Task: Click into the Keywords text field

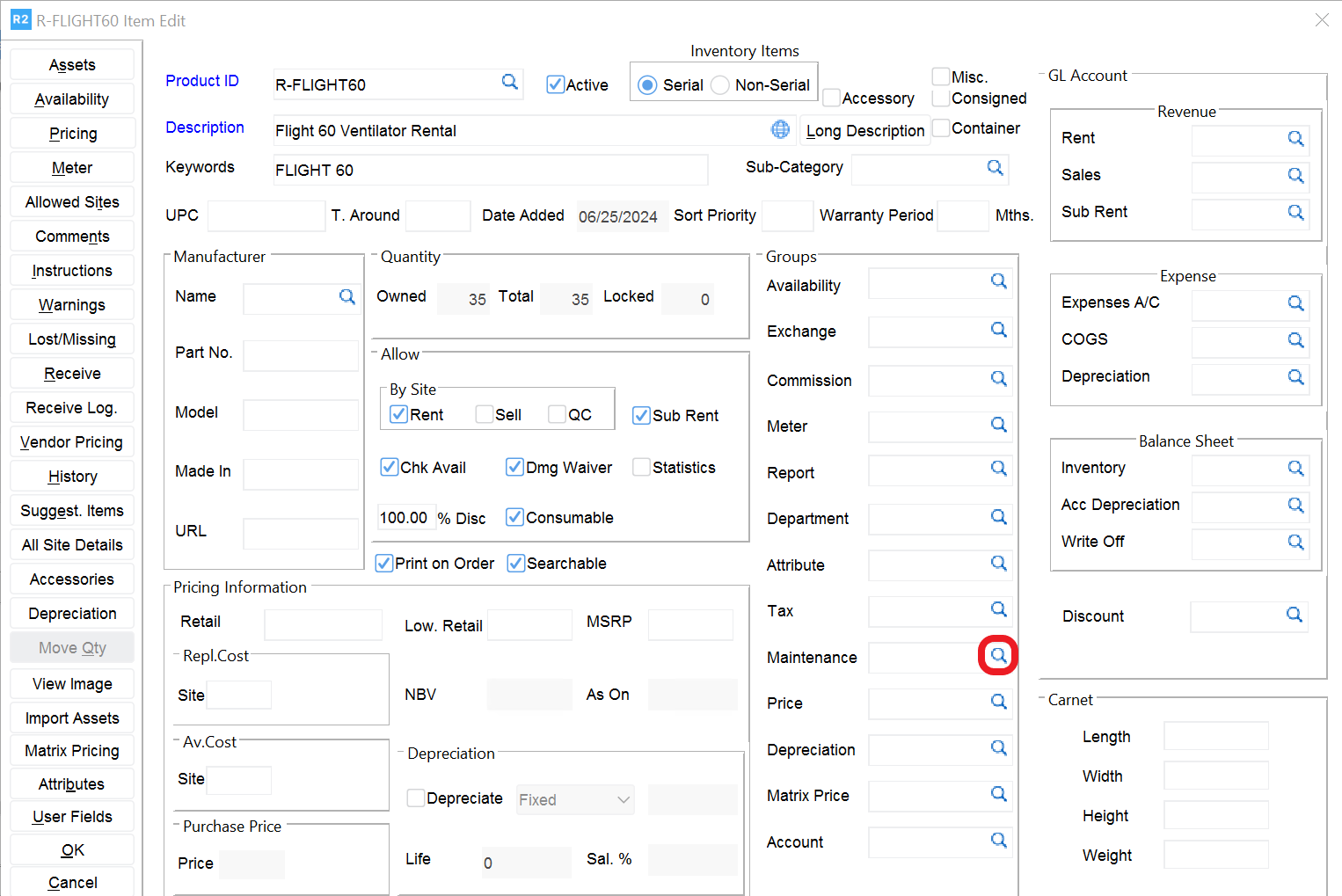Action: point(490,170)
